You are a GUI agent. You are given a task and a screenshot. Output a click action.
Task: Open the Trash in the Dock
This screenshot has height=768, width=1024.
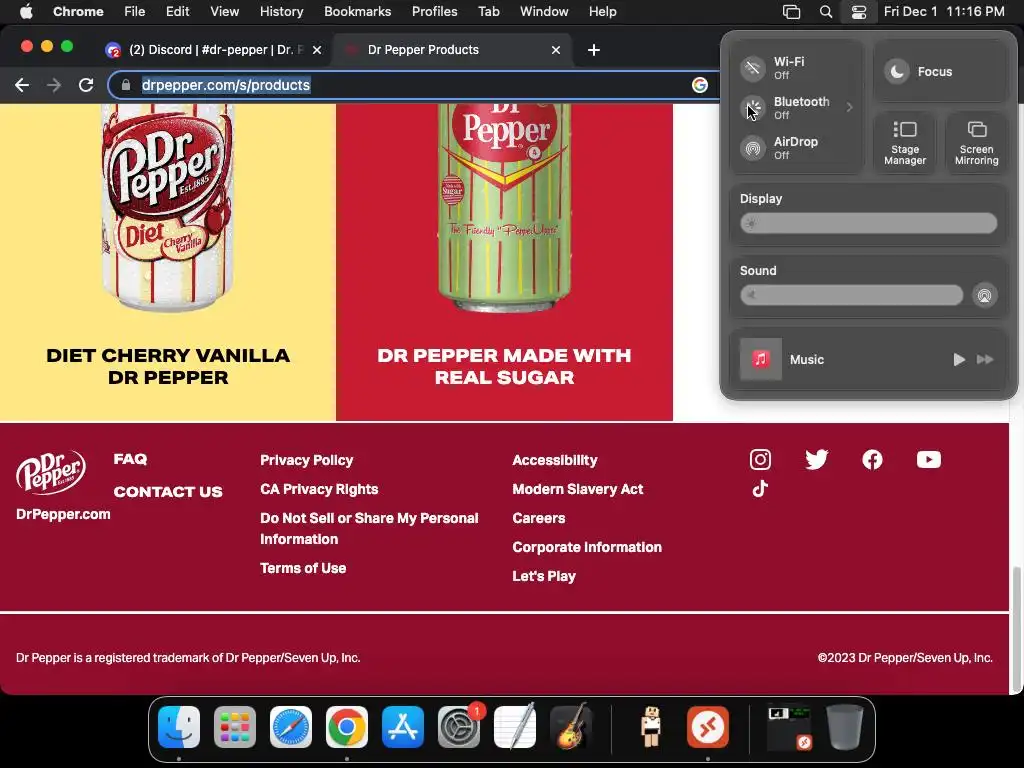tap(845, 727)
